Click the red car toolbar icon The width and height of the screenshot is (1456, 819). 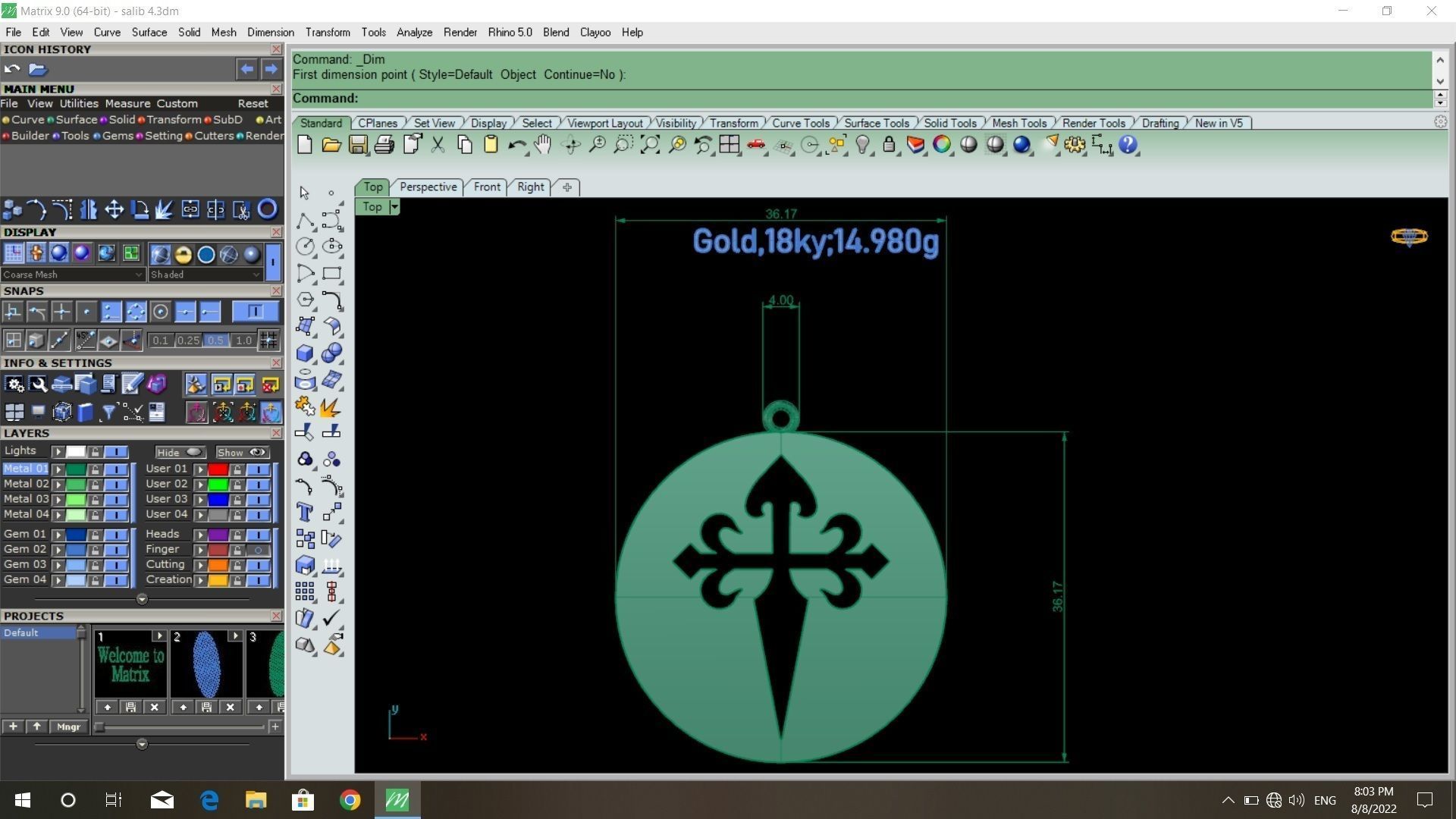(x=756, y=144)
